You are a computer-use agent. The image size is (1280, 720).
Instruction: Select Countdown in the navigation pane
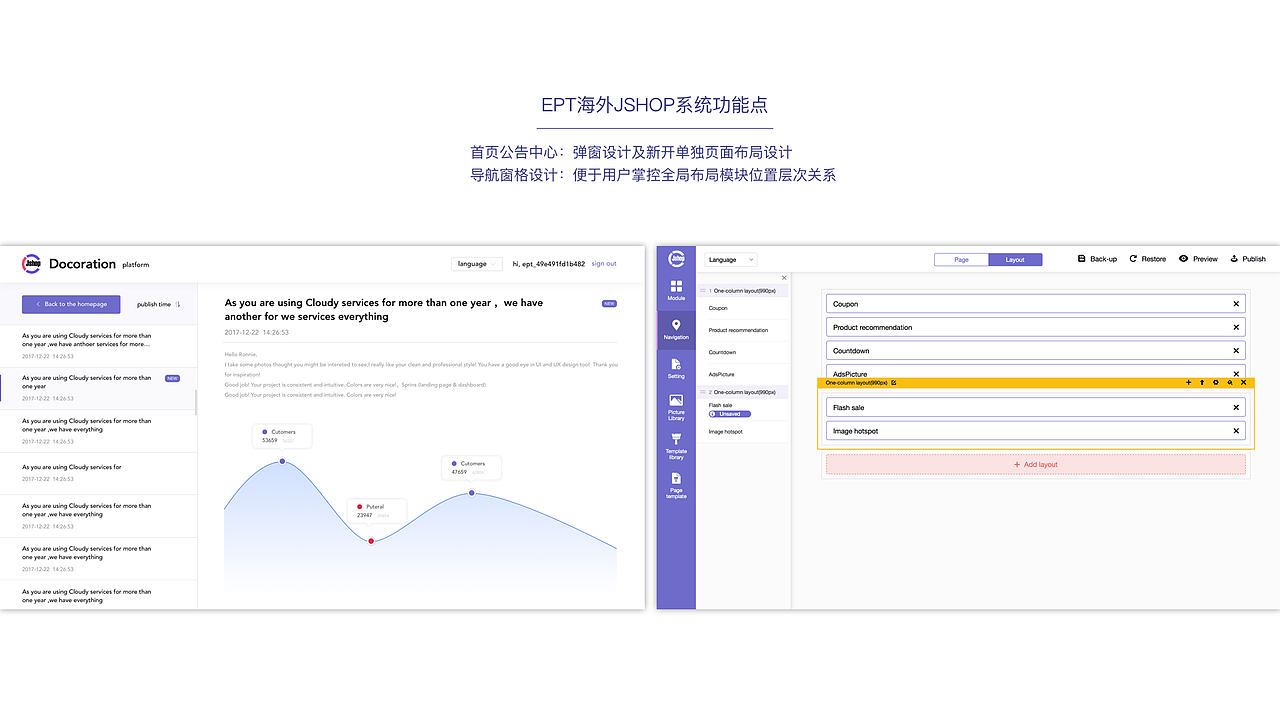pyautogui.click(x=722, y=352)
